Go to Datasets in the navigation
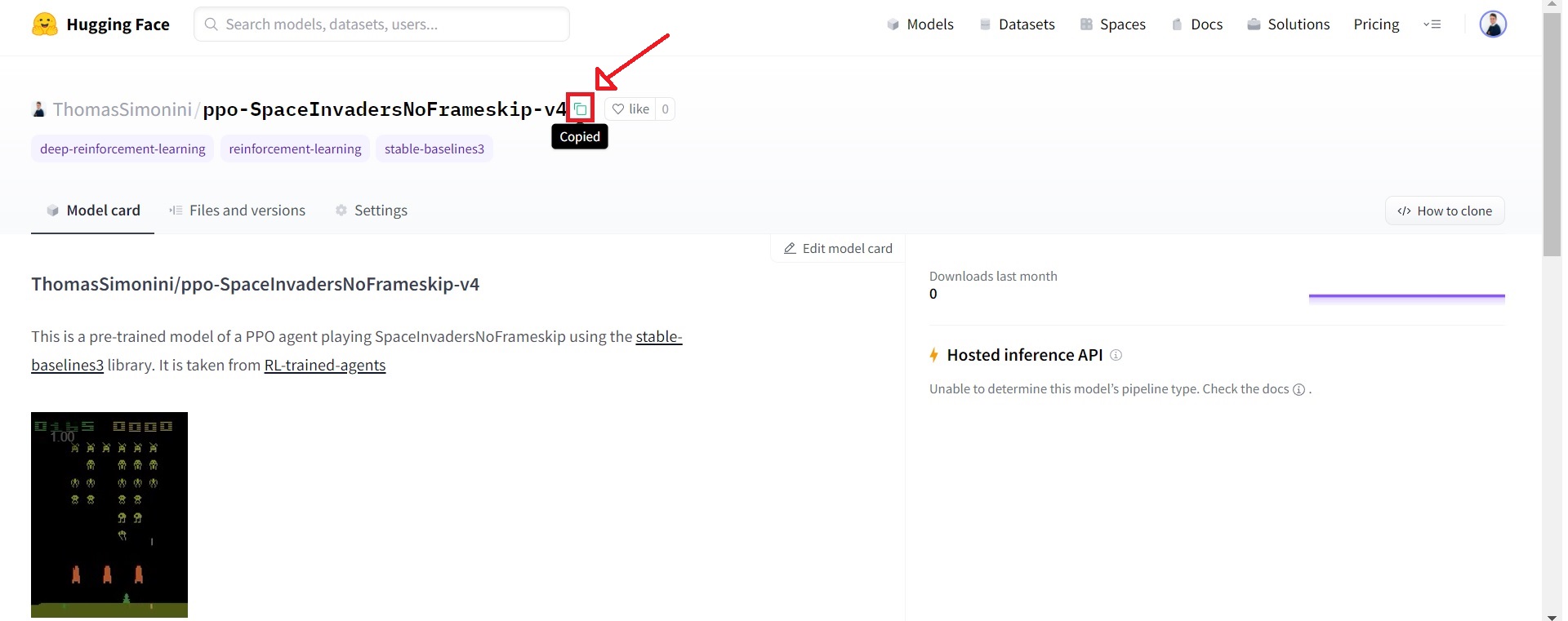Image resolution: width=1568 pixels, height=621 pixels. tap(1017, 24)
